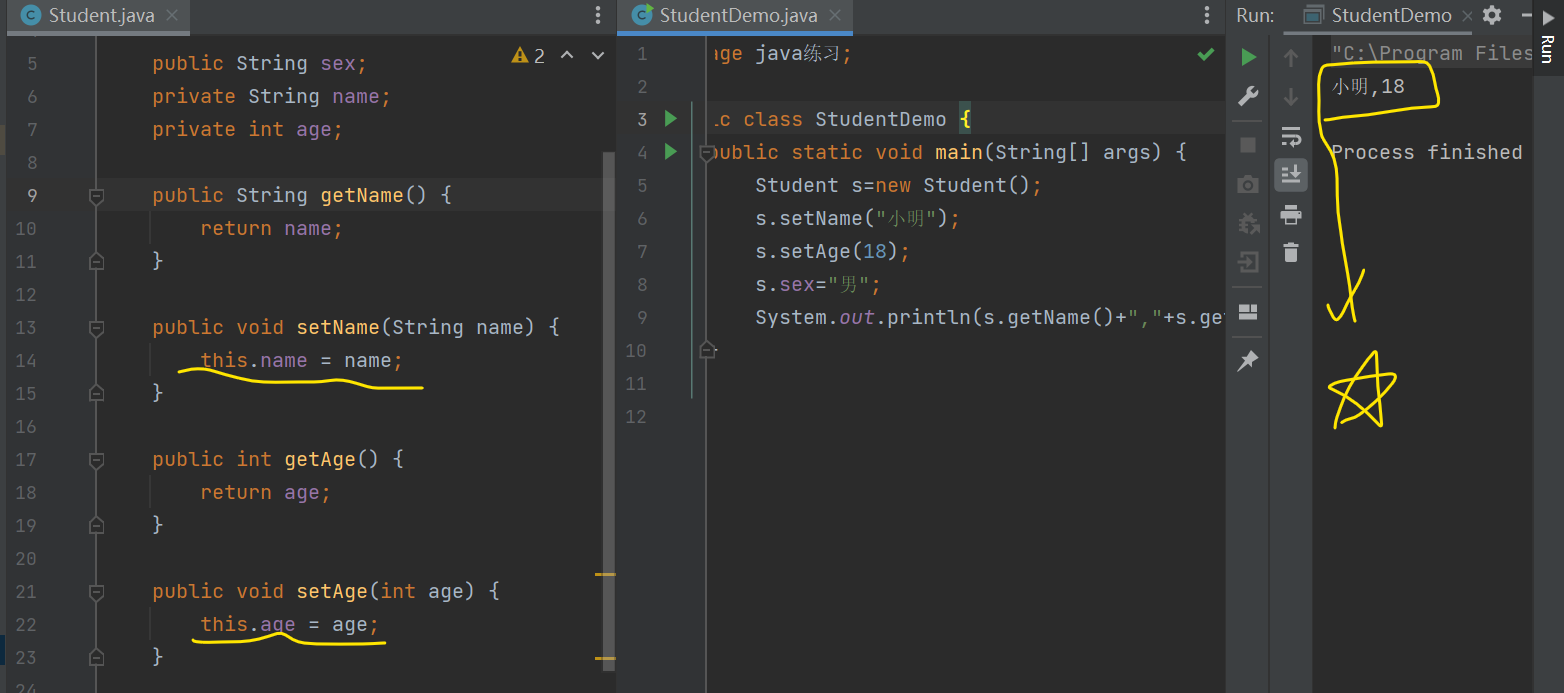Click the bug-shaped icon below the camera
This screenshot has width=1564, height=693.
[x=1248, y=223]
